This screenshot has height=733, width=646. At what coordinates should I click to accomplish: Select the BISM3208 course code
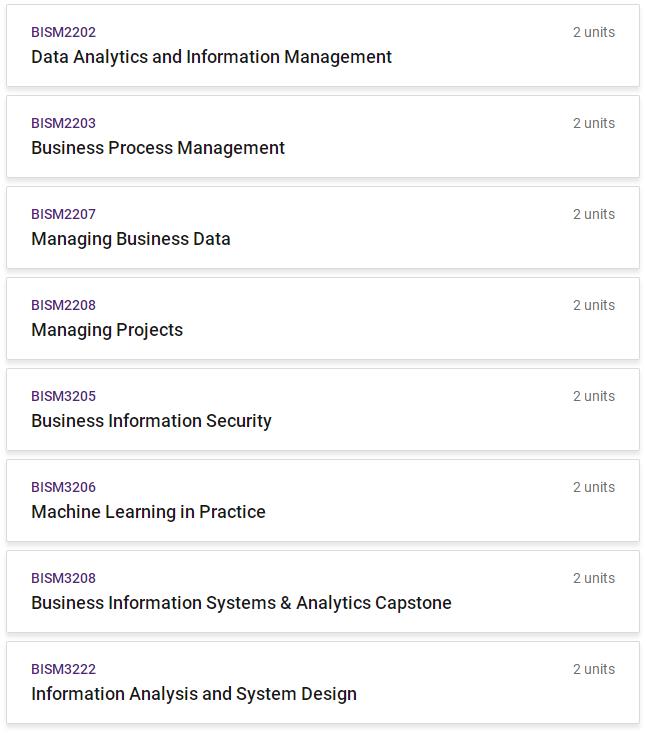[x=63, y=578]
